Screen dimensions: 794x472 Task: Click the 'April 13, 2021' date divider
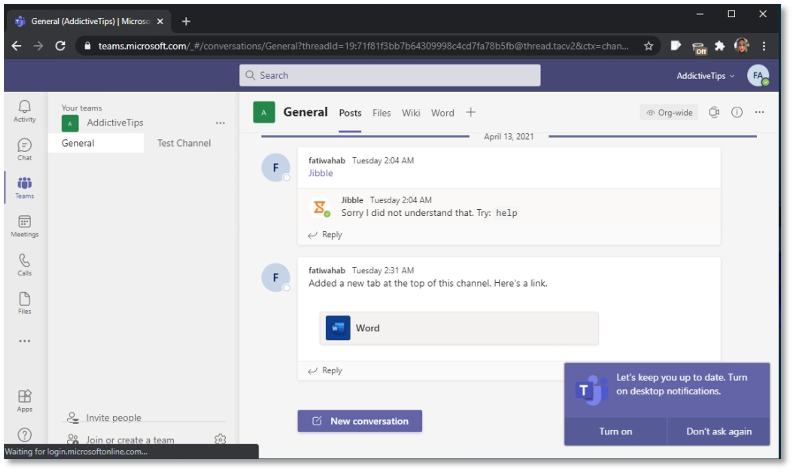(x=508, y=137)
